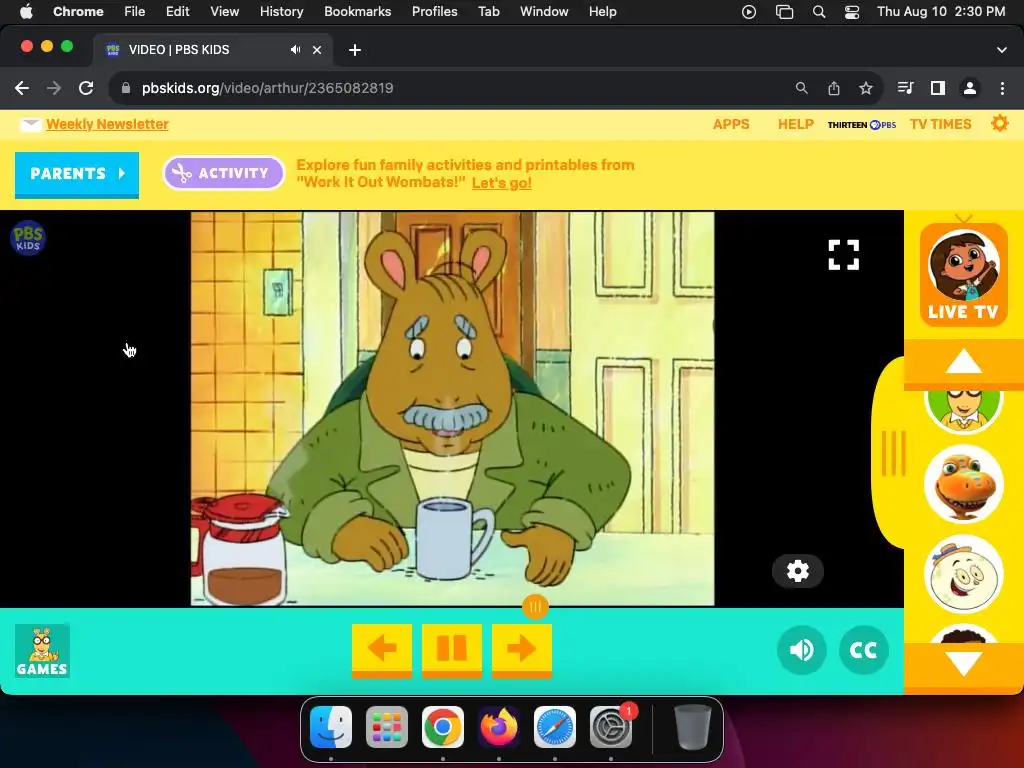
Task: Close the VIDEO | PBS KIDS tab
Action: 317,50
